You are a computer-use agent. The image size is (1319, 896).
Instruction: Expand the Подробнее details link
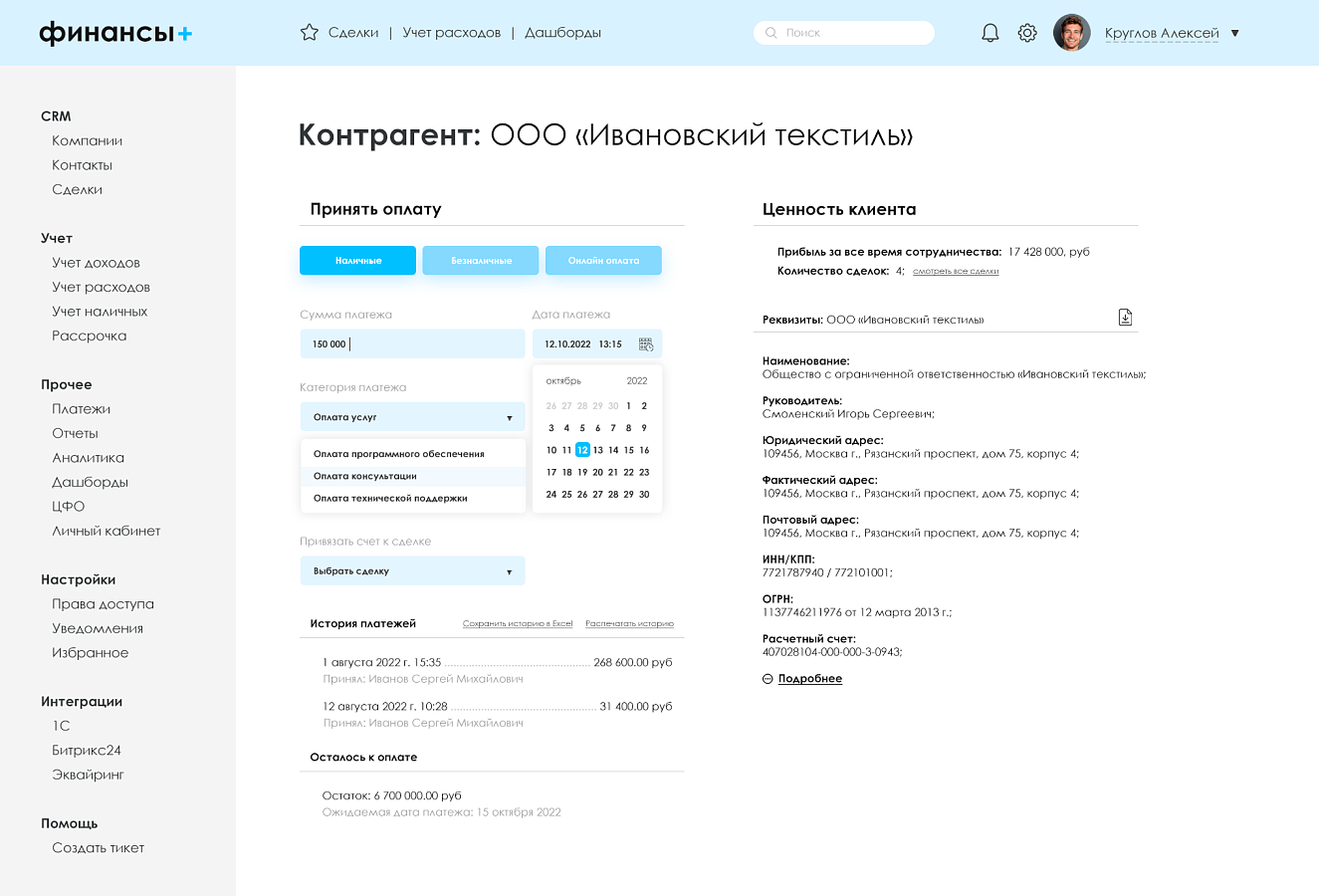pos(810,679)
